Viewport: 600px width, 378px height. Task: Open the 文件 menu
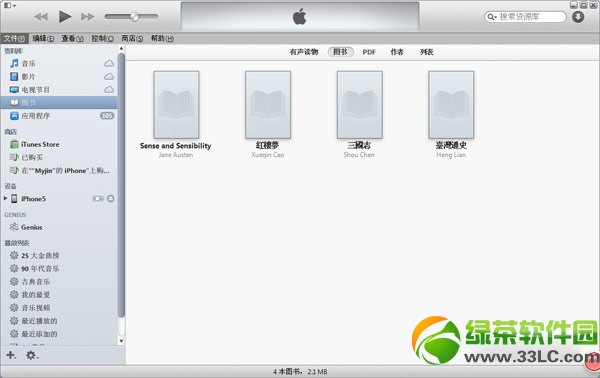(x=14, y=38)
